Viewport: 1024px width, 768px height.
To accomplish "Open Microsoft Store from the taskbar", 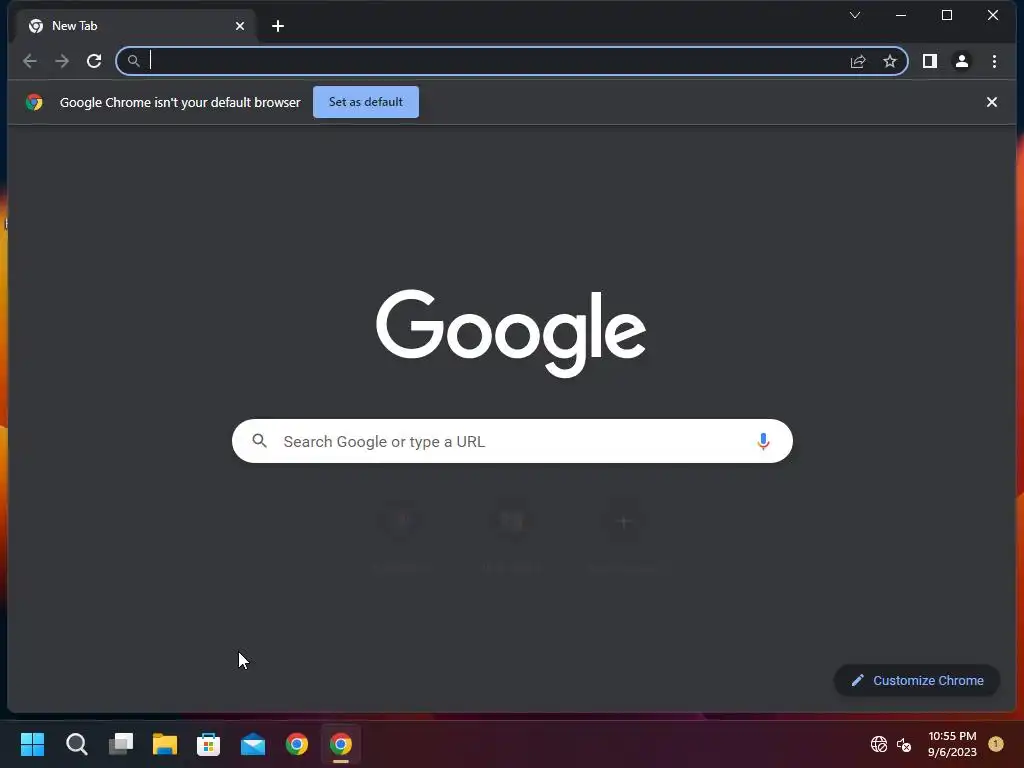I will click(x=208, y=744).
